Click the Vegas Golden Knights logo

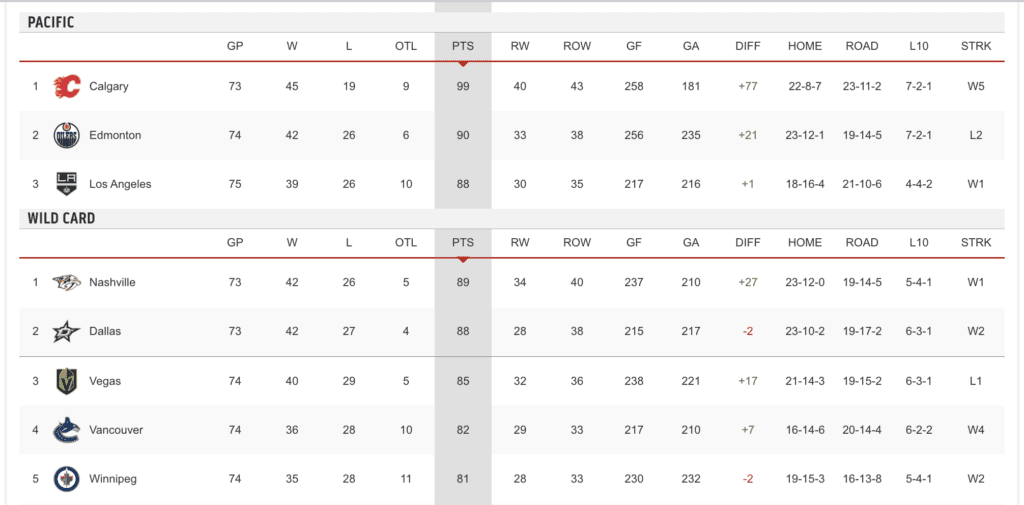(x=67, y=381)
